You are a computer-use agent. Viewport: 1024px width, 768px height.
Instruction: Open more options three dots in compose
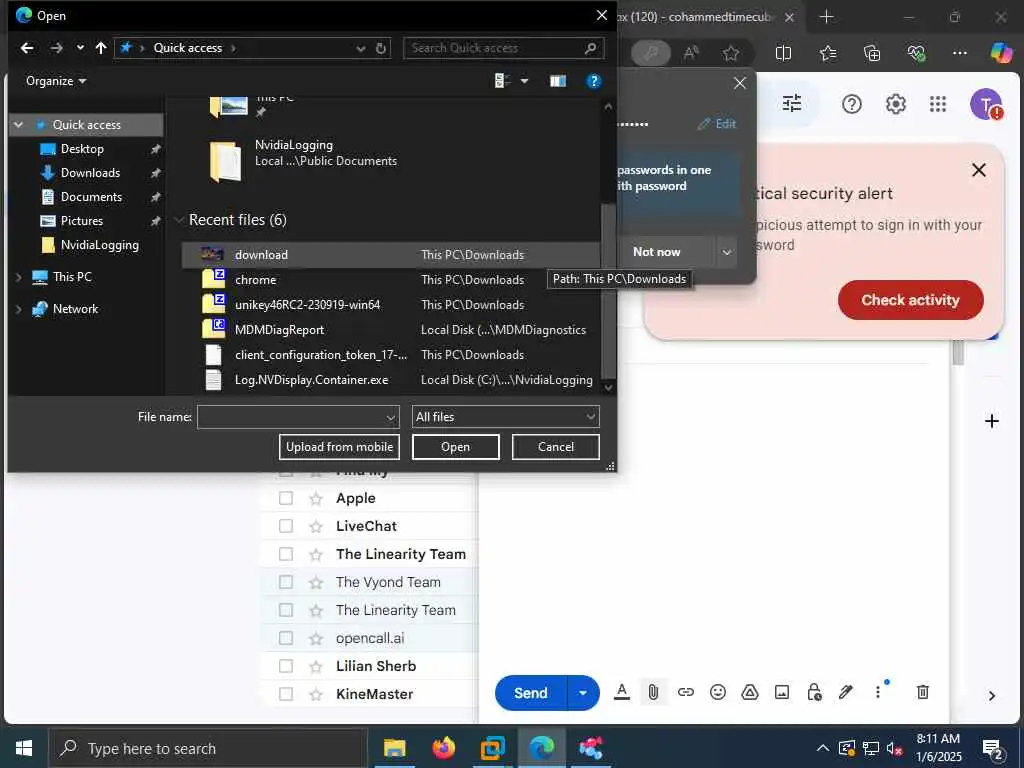click(878, 692)
